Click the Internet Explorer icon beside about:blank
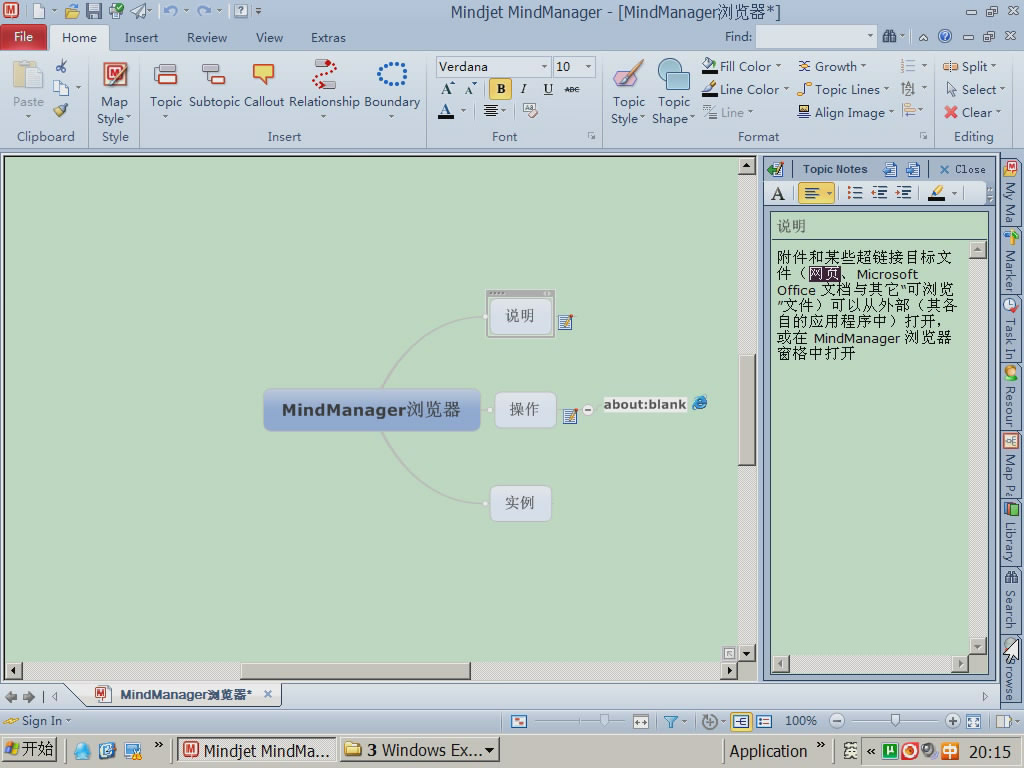 click(x=699, y=403)
